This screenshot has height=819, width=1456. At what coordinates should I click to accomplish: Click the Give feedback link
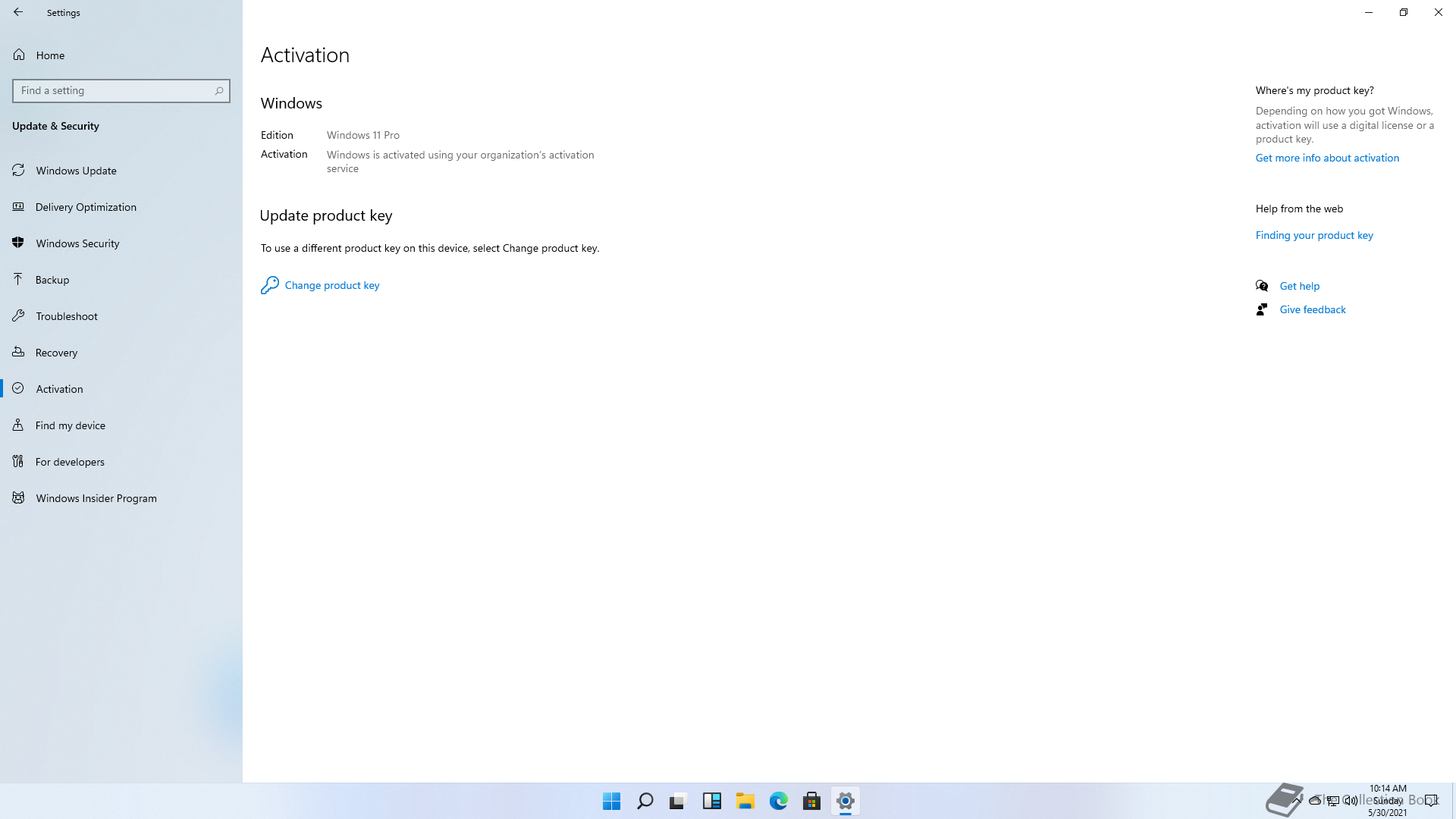(x=1313, y=309)
